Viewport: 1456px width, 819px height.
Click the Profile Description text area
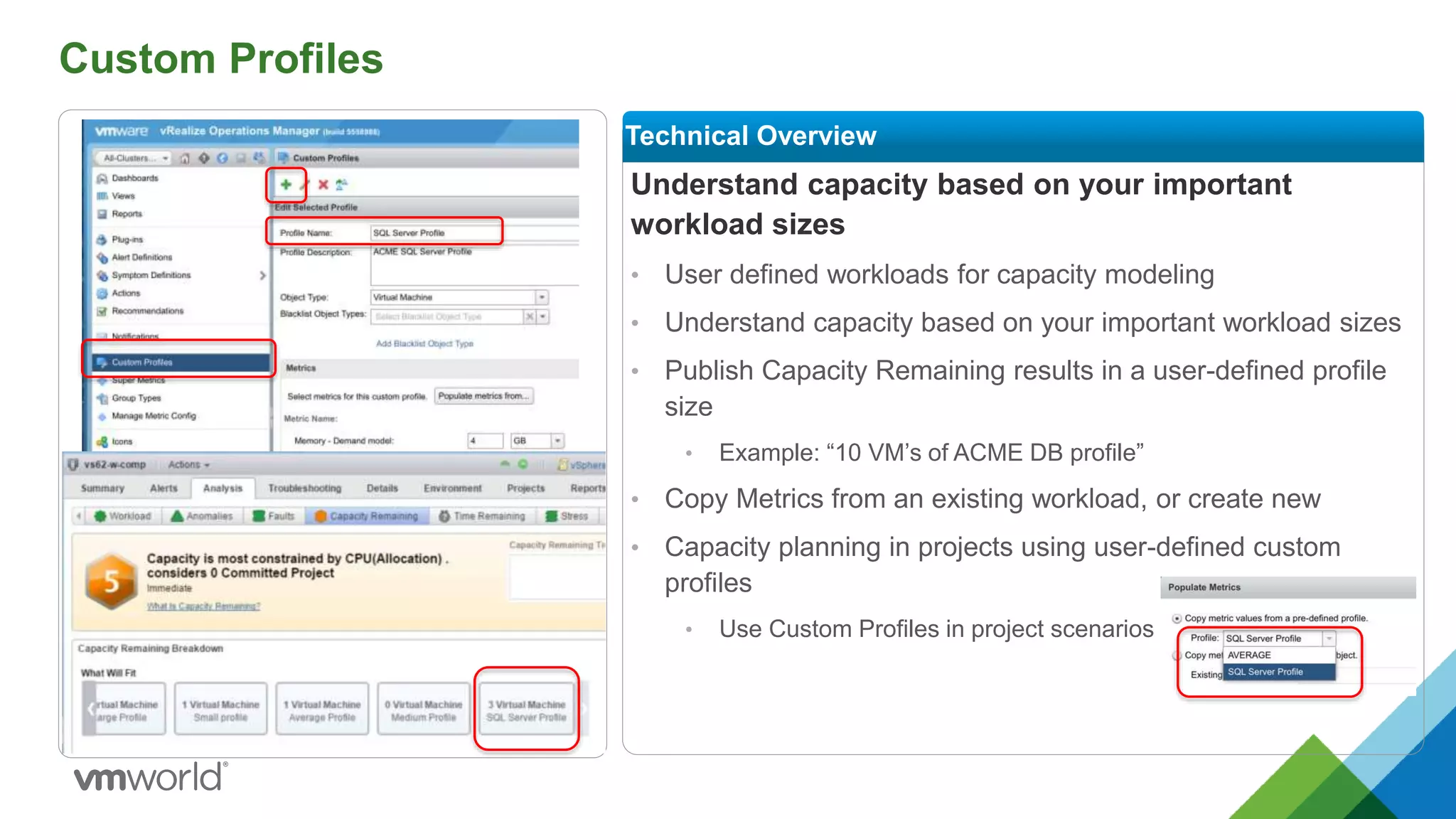[x=473, y=265]
